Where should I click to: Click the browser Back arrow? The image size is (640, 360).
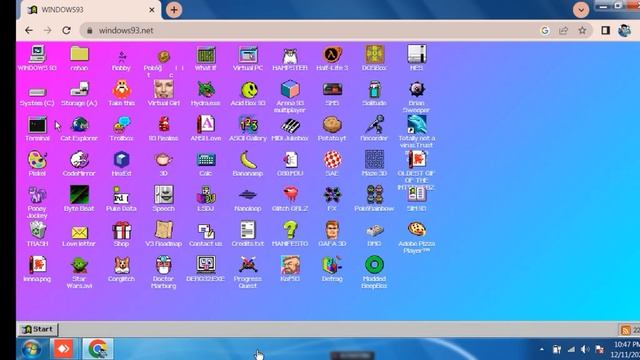click(29, 30)
